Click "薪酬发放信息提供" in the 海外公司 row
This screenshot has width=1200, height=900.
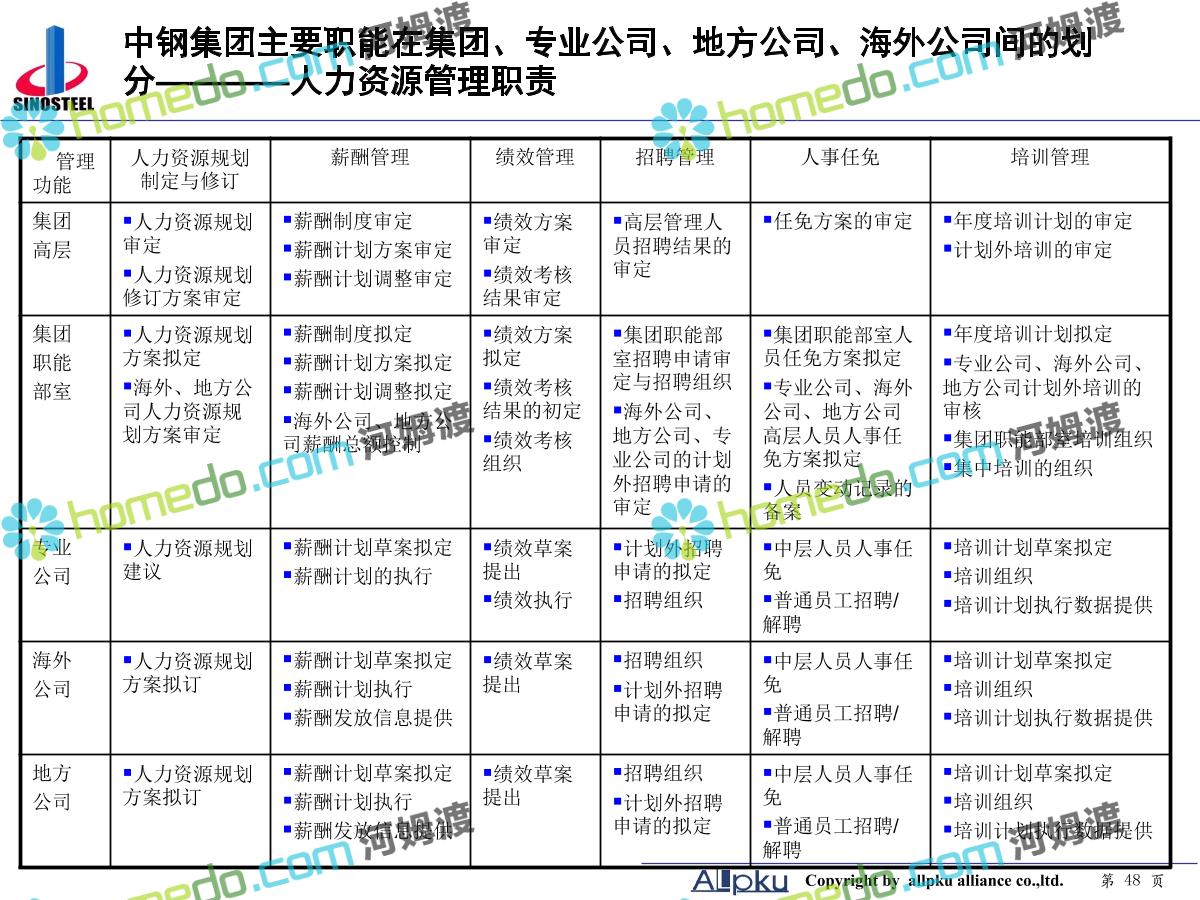click(368, 718)
